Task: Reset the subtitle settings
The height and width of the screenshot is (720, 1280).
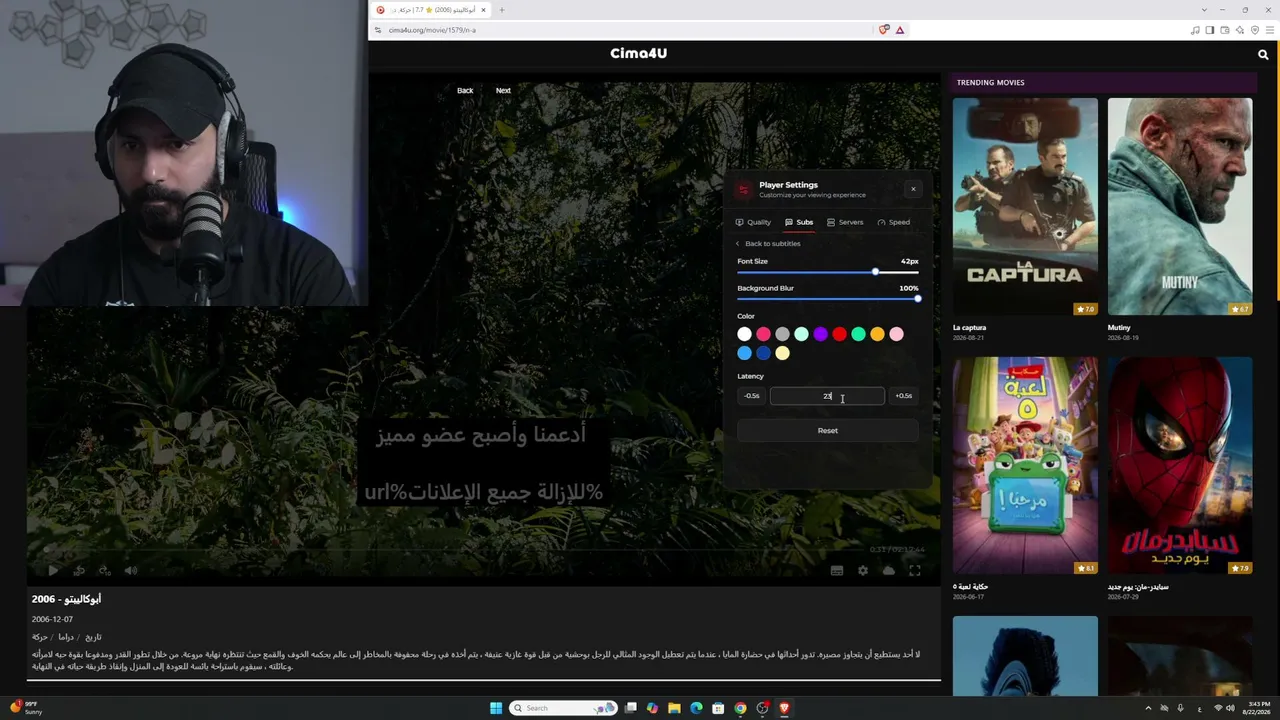Action: click(828, 431)
